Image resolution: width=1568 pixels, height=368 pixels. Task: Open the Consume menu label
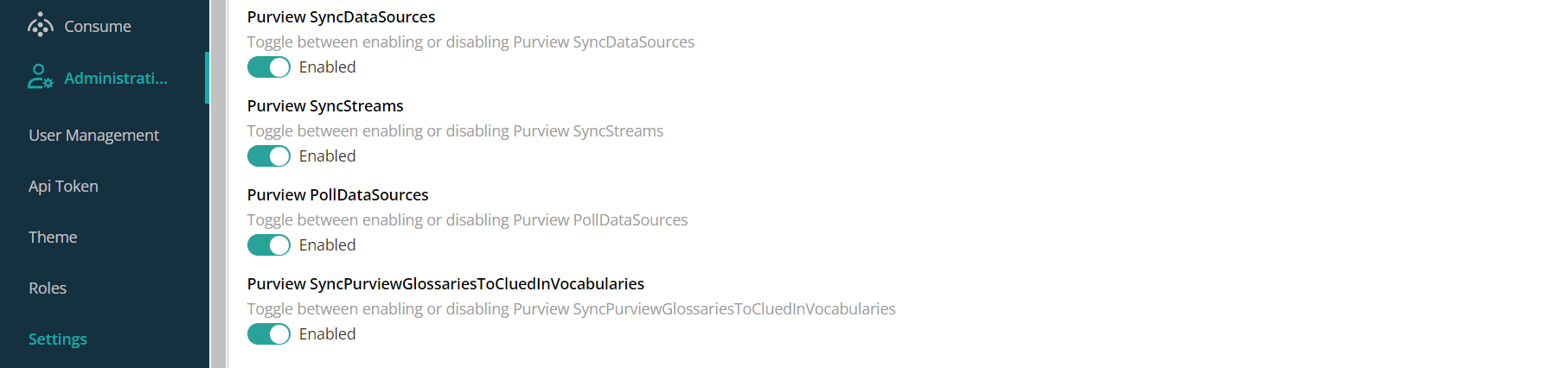(98, 27)
